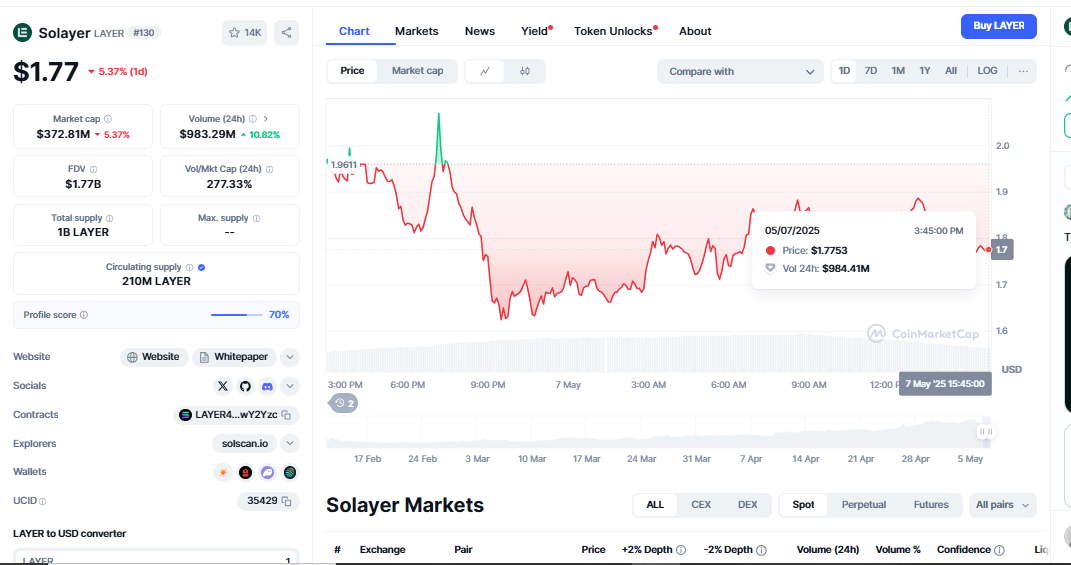The height and width of the screenshot is (565, 1071).
Task: Click the +2% Depth info icon
Action: pos(681,550)
